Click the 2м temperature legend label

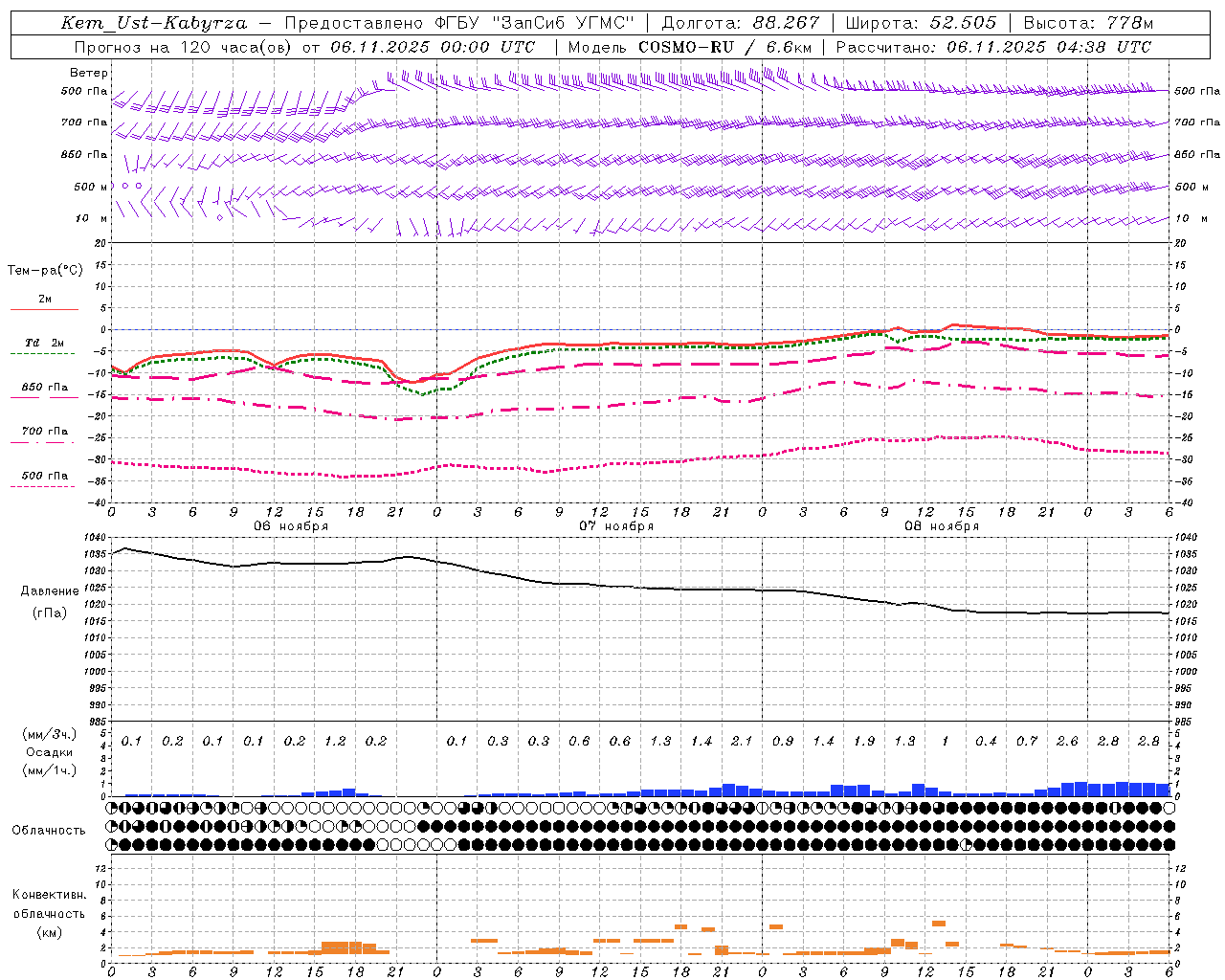(x=45, y=299)
